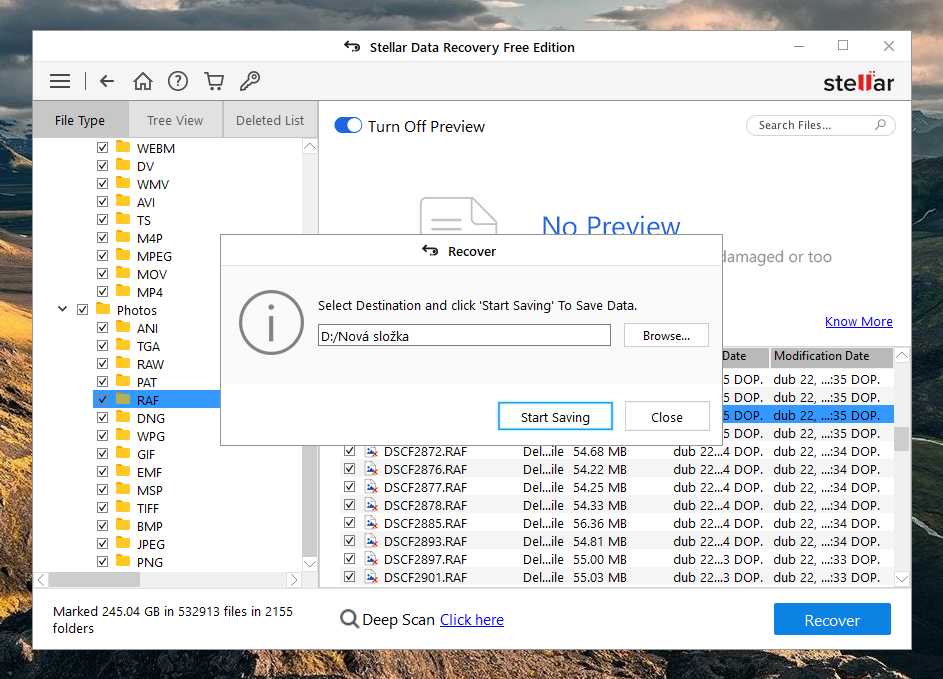The height and width of the screenshot is (679, 943).
Task: Sort by Modification Date column header
Action: point(832,356)
